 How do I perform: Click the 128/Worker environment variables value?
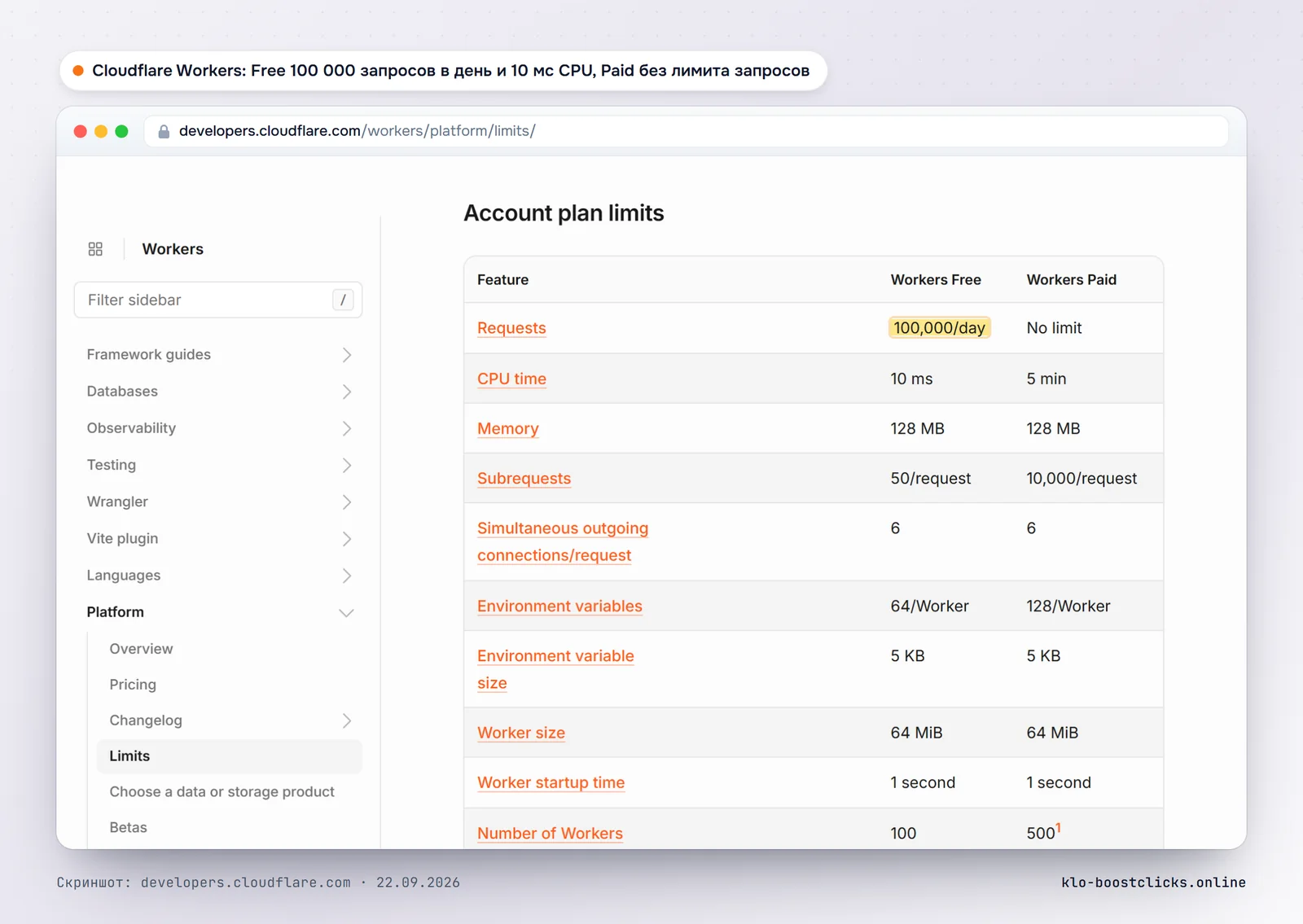tap(1068, 607)
